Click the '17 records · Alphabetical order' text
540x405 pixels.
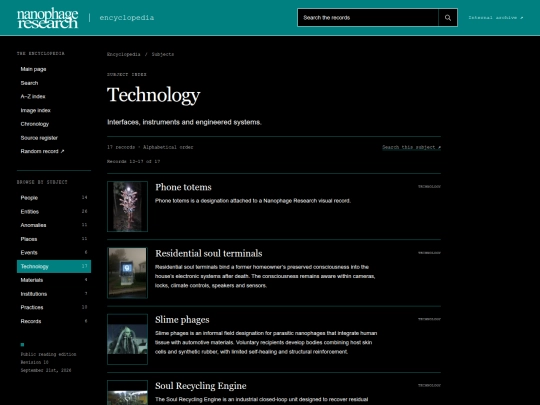point(150,147)
